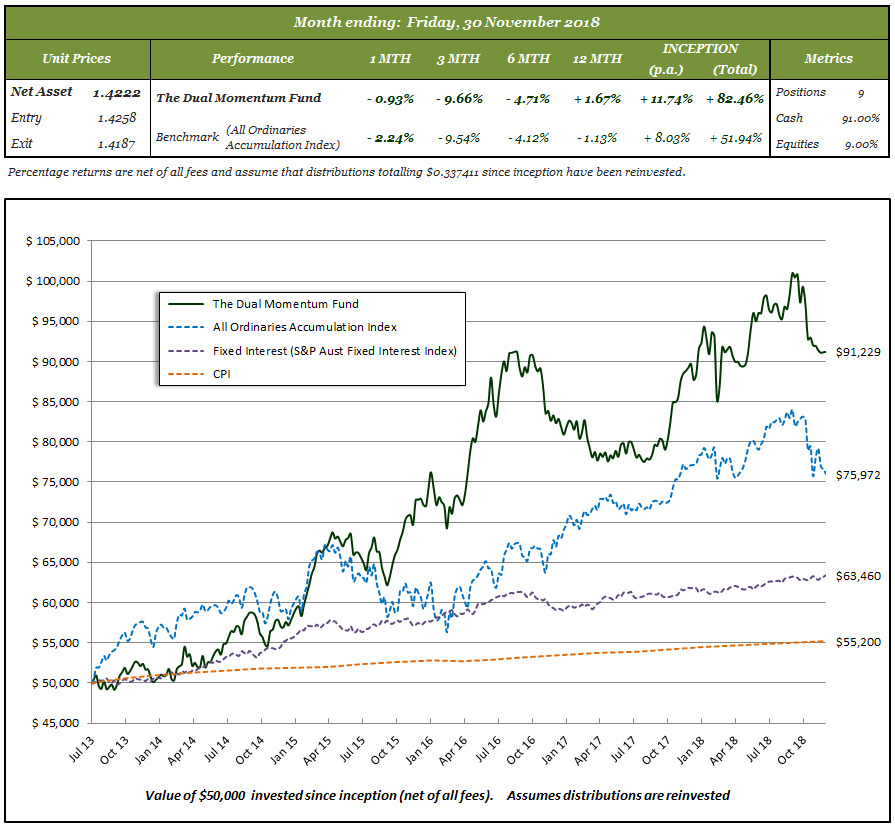895x826 pixels.
Task: Click the Entry price 1.4258
Action: (x=118, y=119)
